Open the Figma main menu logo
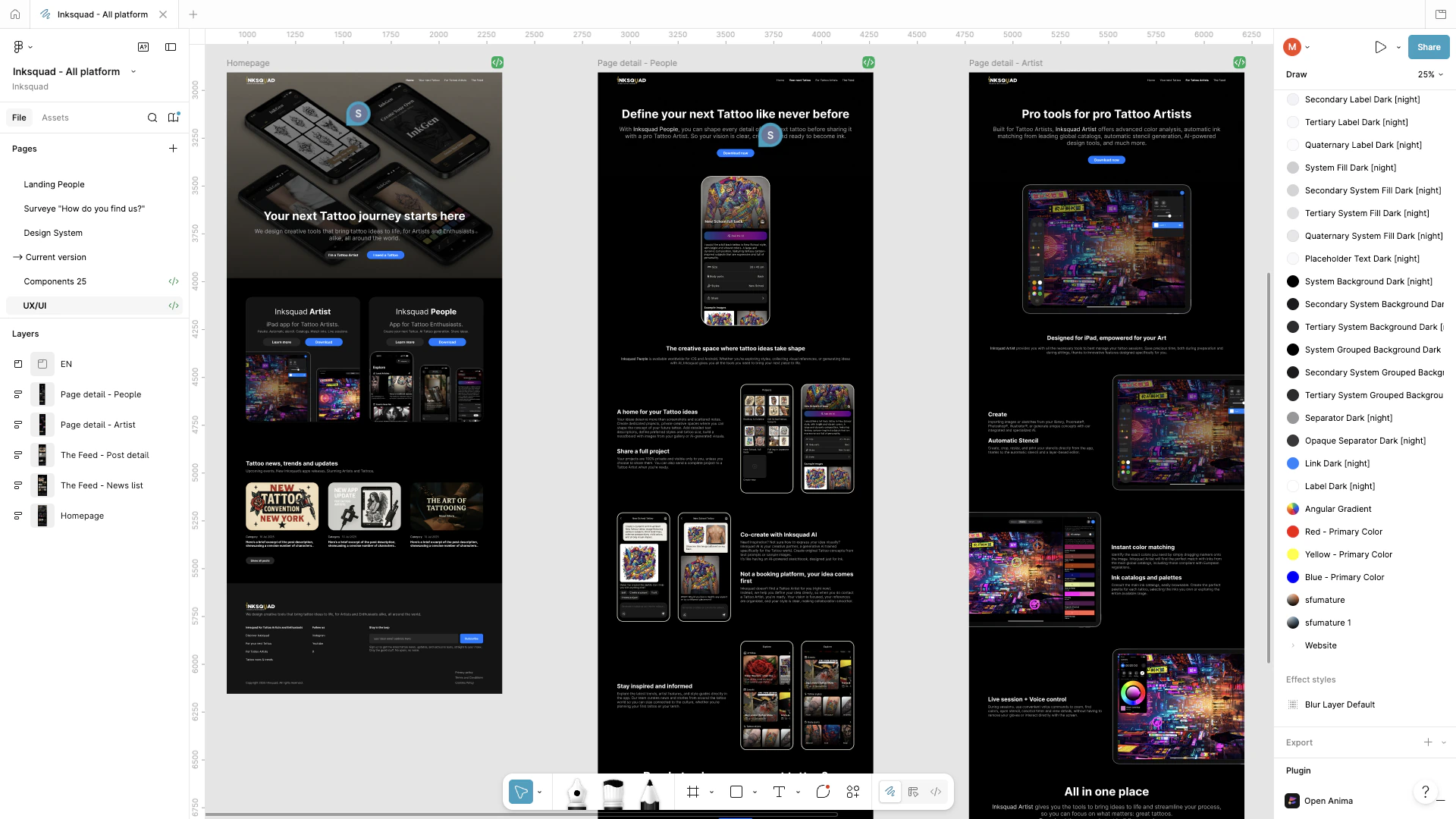Viewport: 1456px width, 819px height. pos(18,47)
